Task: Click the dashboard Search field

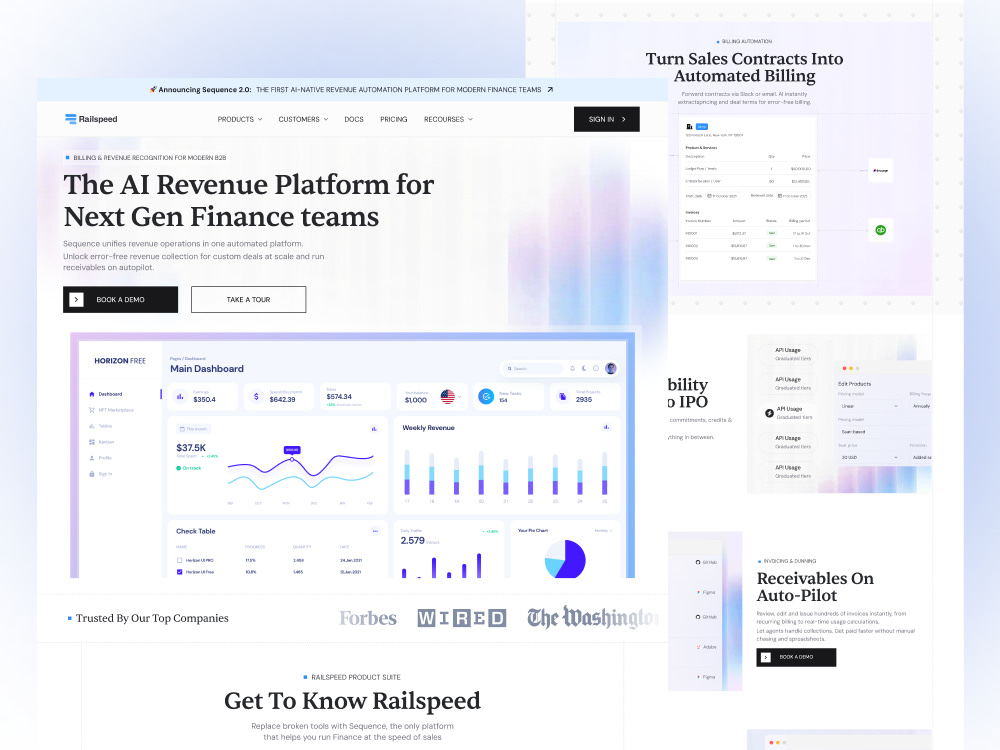Action: click(x=533, y=369)
